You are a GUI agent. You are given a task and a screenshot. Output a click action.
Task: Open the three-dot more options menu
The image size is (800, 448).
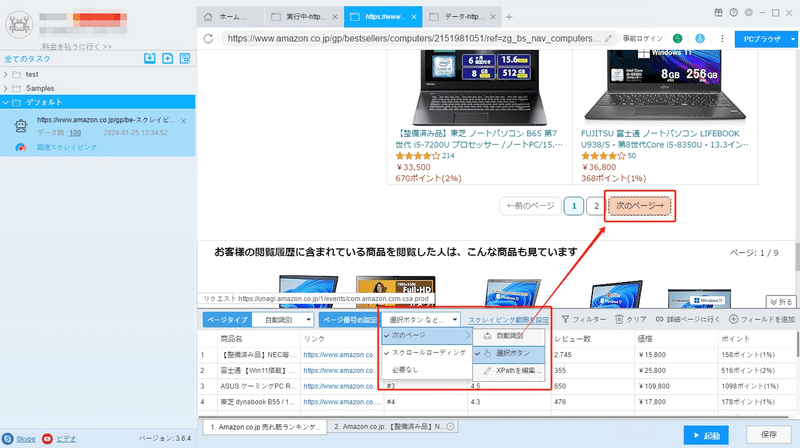(x=722, y=38)
